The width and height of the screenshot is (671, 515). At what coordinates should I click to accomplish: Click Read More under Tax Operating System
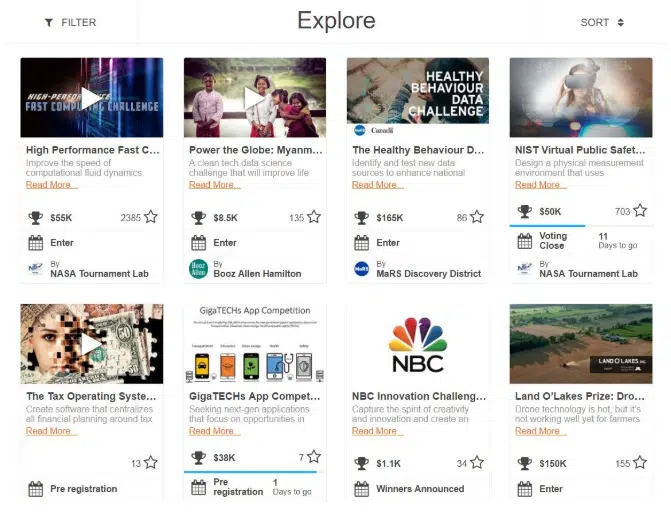(52, 431)
